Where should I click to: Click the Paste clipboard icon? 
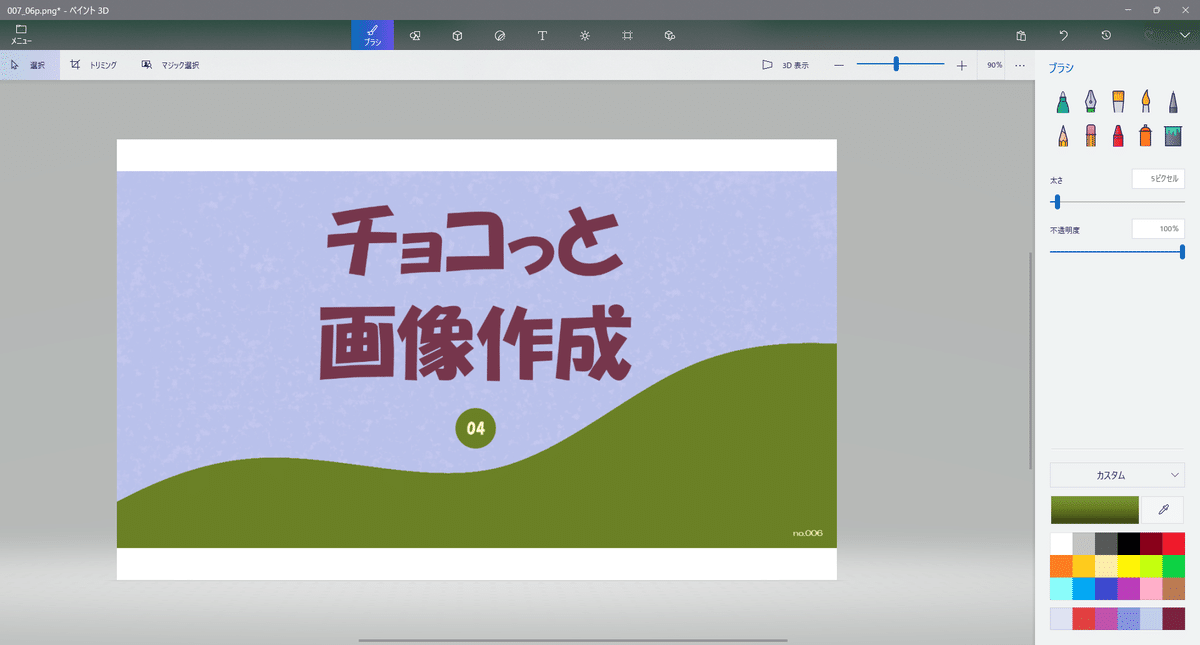pyautogui.click(x=1021, y=35)
